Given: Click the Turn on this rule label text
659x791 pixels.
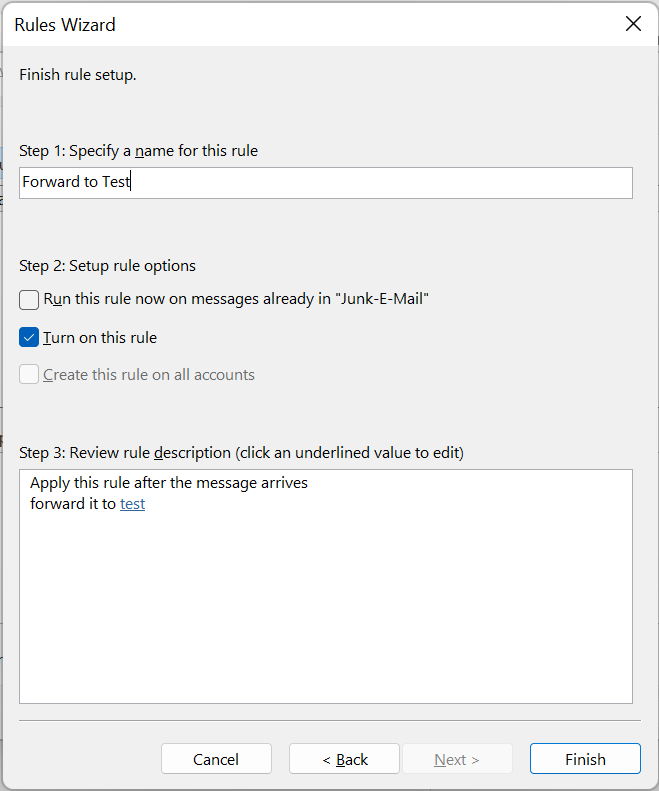Looking at the screenshot, I should (100, 337).
